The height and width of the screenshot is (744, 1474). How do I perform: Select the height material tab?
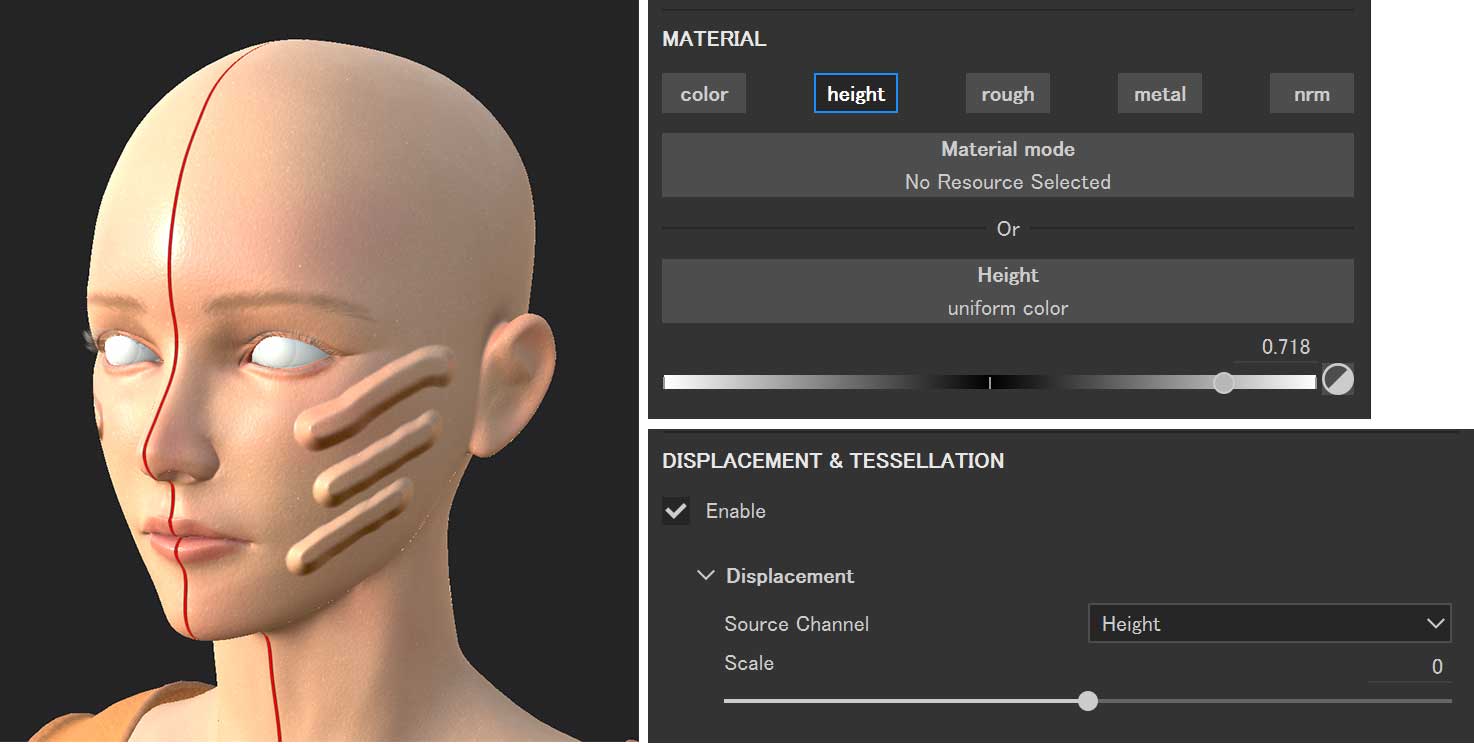[x=855, y=93]
